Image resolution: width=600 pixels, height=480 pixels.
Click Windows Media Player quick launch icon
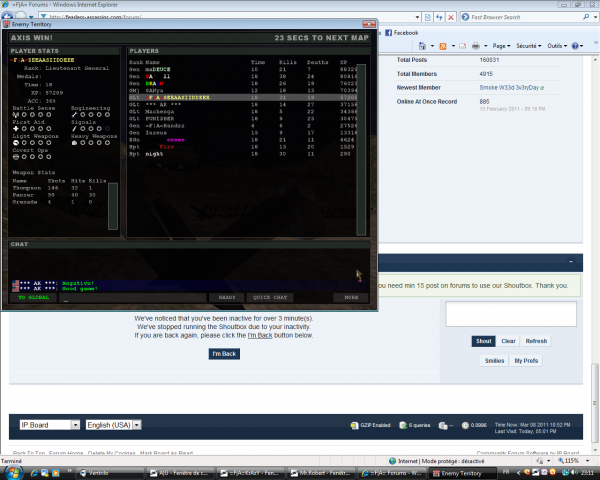(55, 473)
